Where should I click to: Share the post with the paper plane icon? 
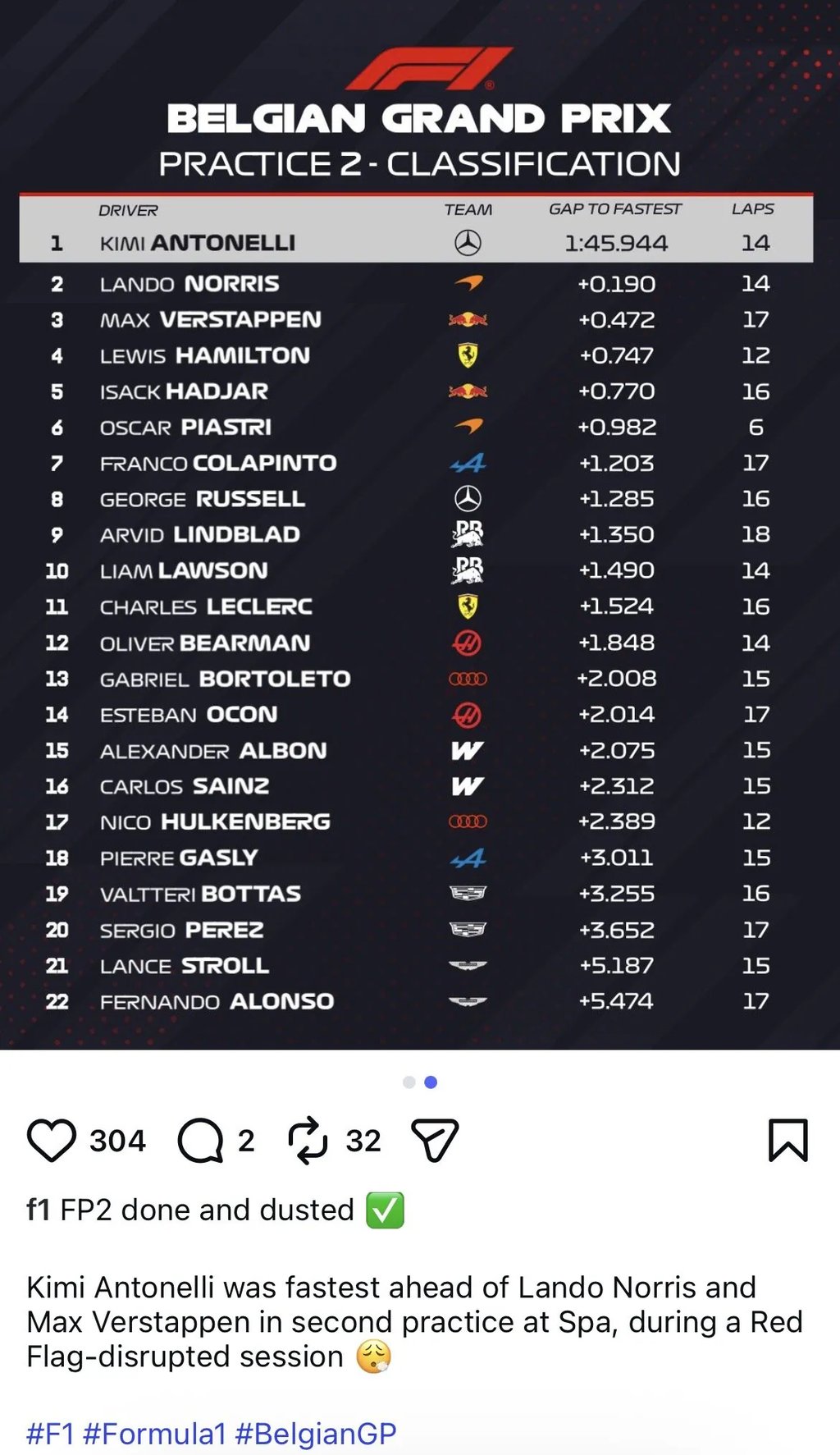click(435, 1141)
